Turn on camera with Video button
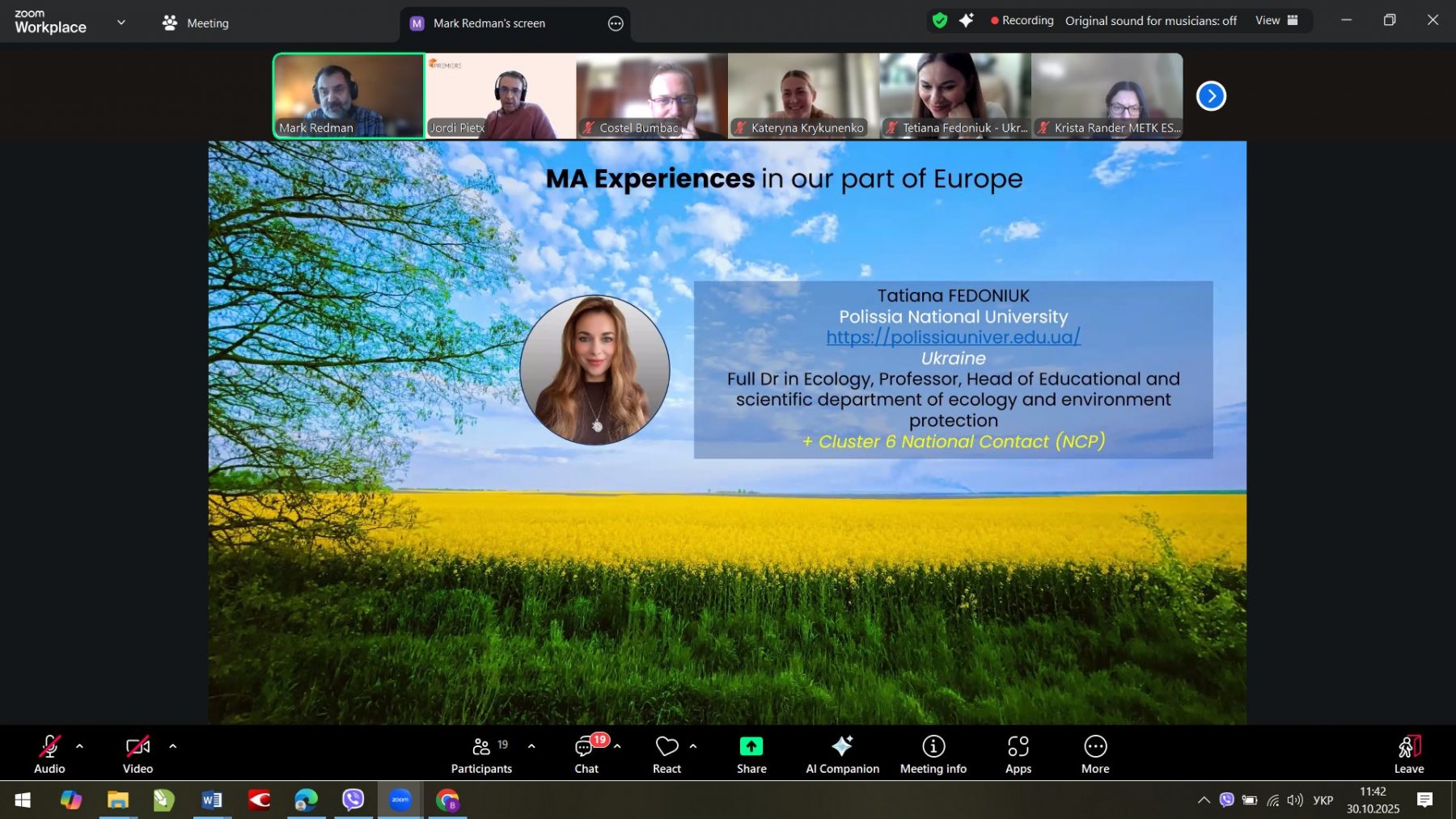 coord(138,753)
